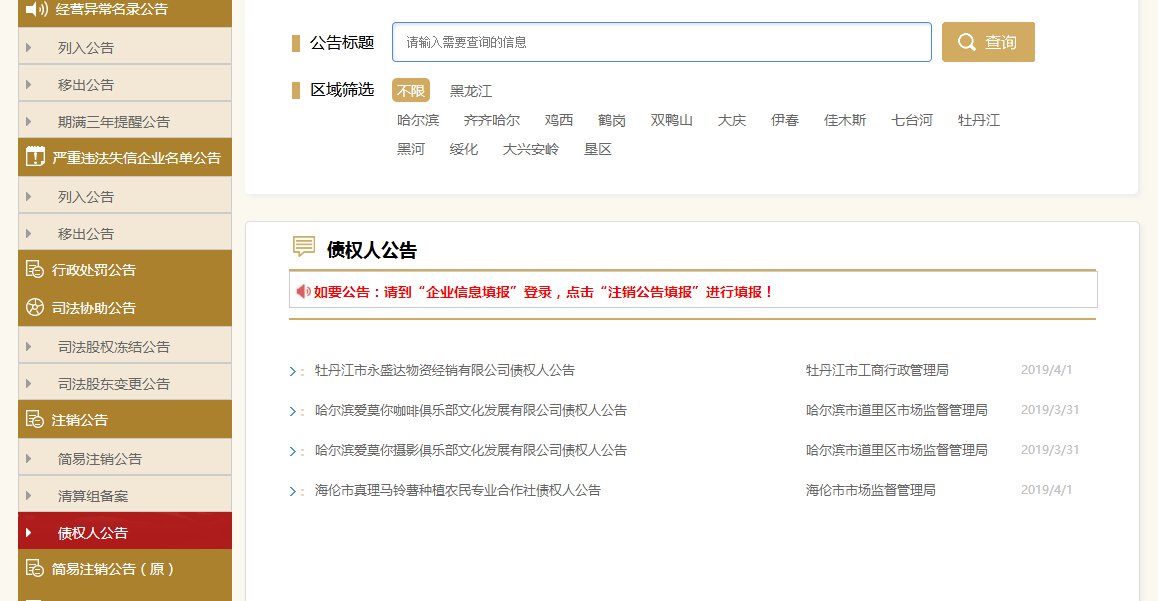
Task: Click the document icon beside 行政处罚公告
Action: (x=36, y=270)
